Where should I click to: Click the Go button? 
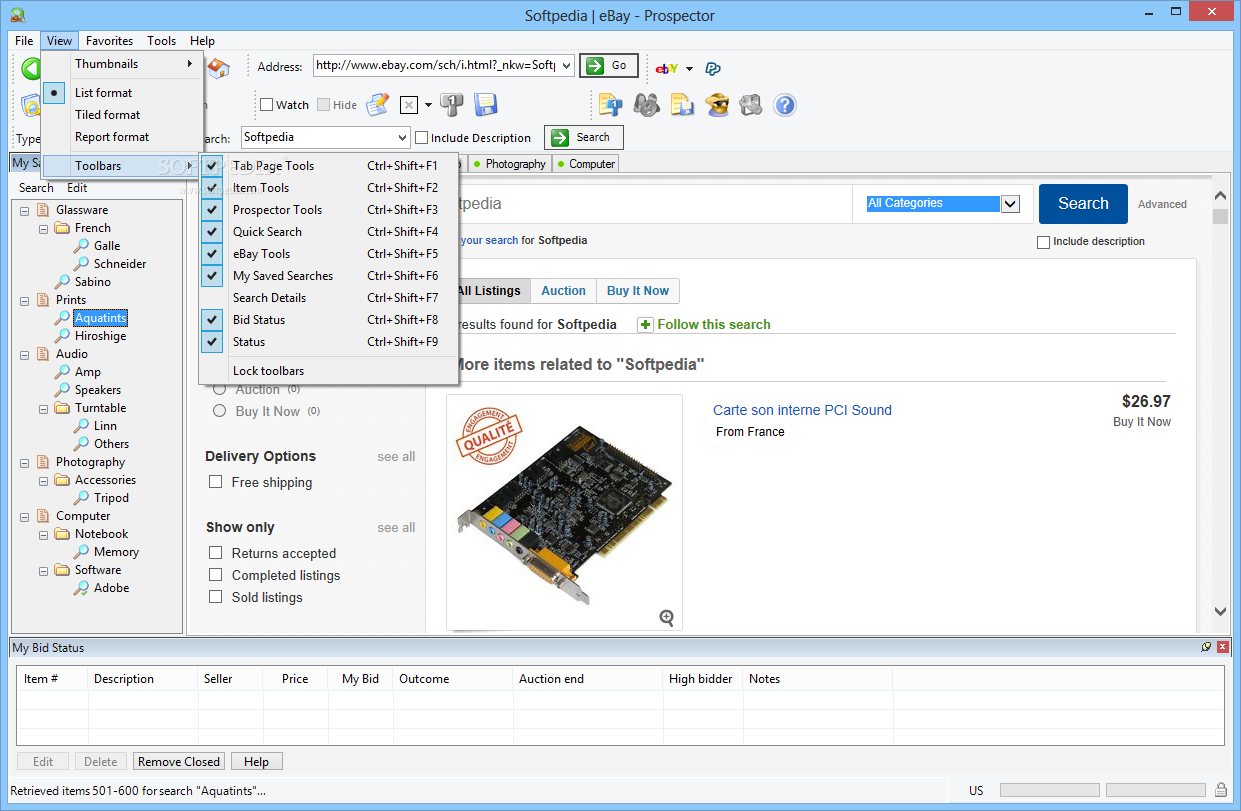(608, 66)
